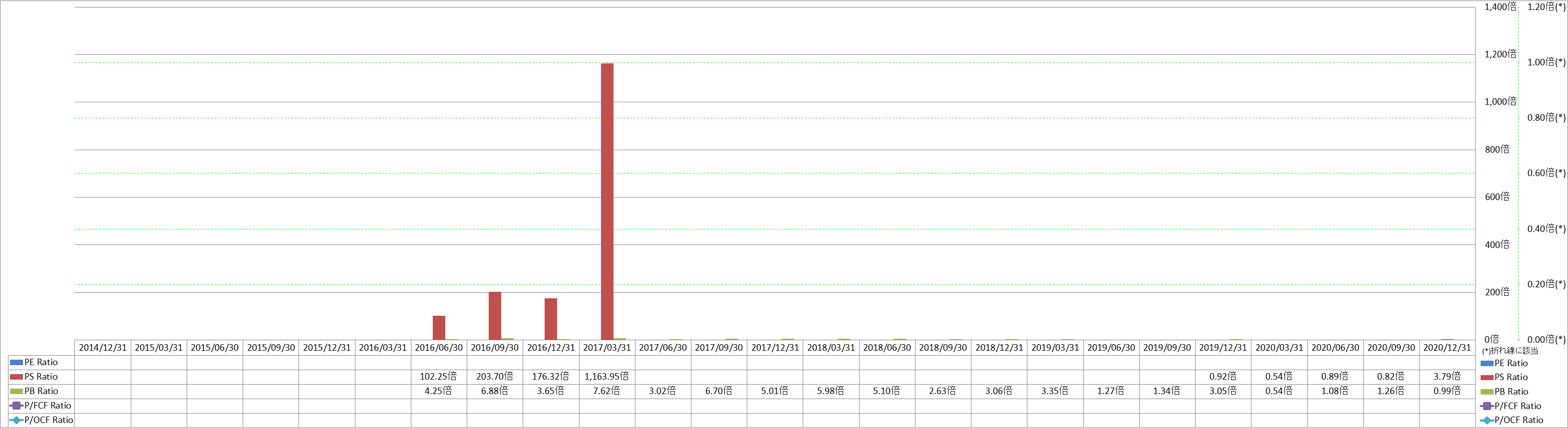
Task: Click the 2015/03/31 date column header
Action: coord(159,348)
